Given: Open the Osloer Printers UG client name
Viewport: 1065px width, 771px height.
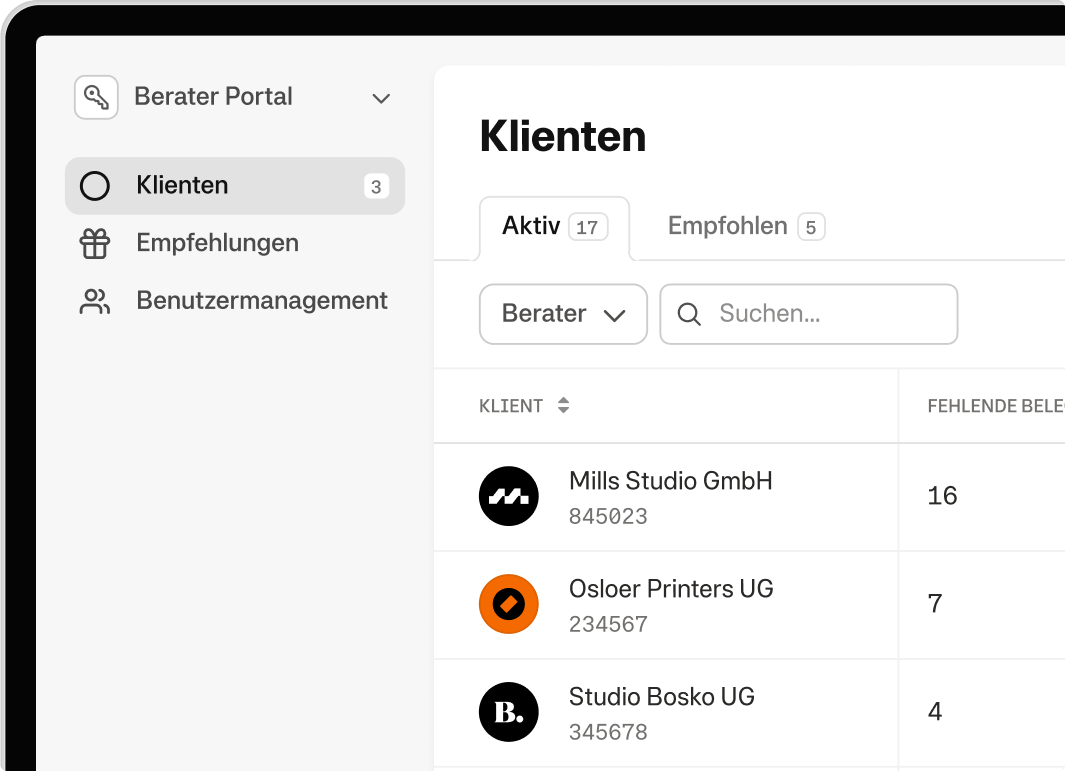Looking at the screenshot, I should pos(671,589).
